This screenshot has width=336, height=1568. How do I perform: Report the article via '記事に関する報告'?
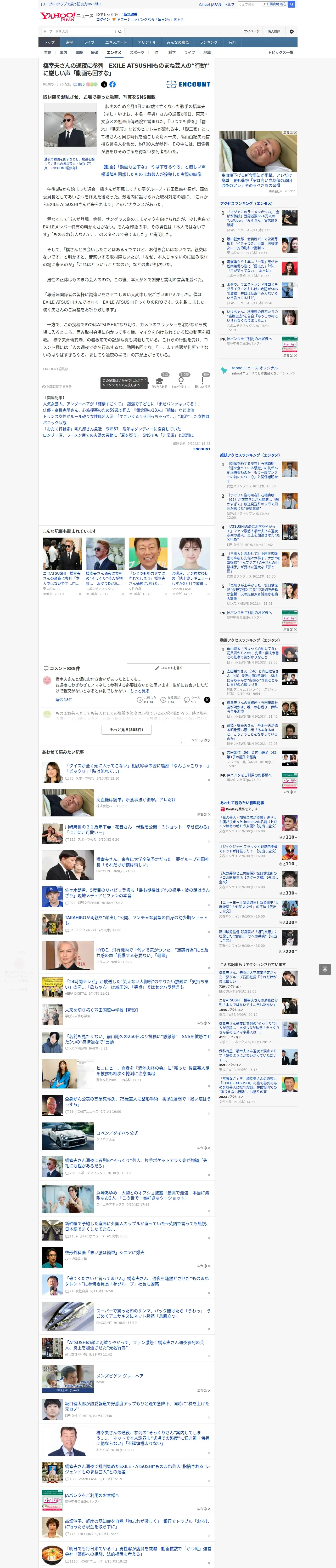[x=57, y=387]
